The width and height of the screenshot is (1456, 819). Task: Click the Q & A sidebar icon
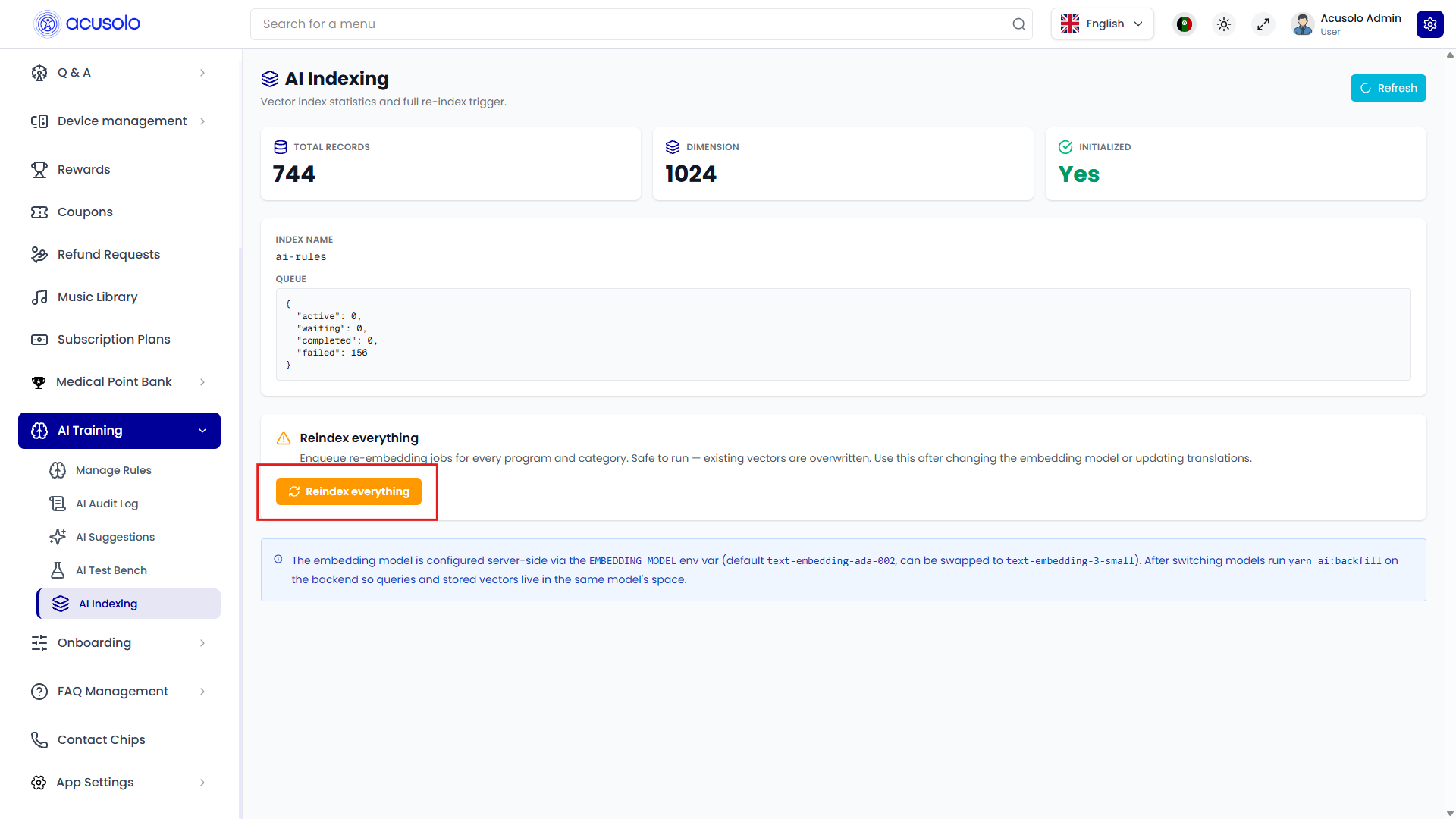pyautogui.click(x=39, y=73)
